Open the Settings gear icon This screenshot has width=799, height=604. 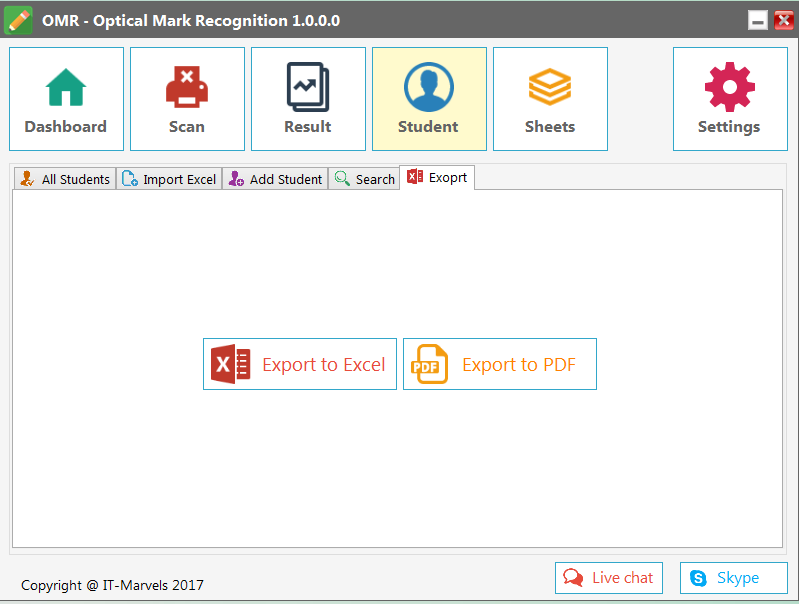point(730,87)
